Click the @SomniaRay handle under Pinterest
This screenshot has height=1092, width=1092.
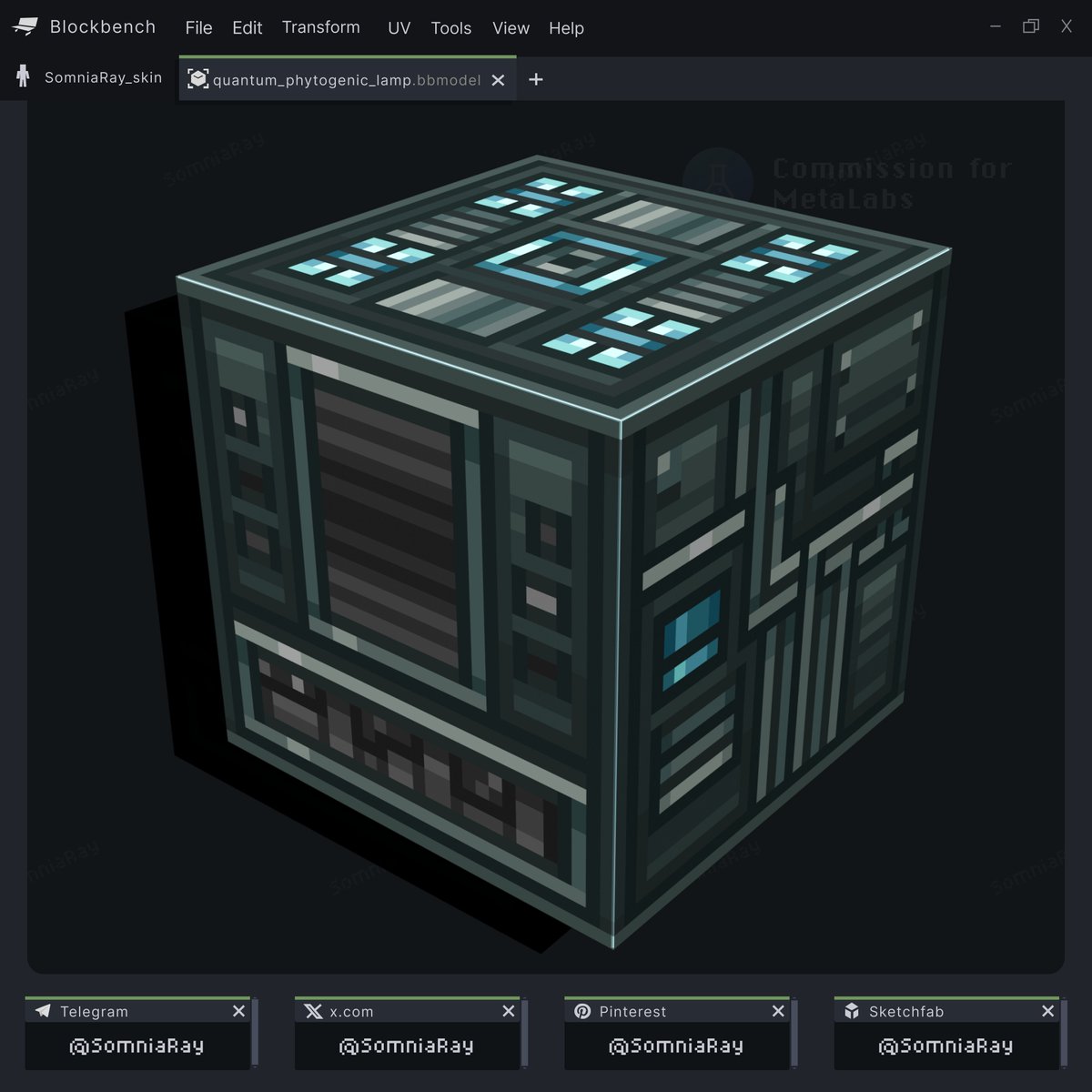pyautogui.click(x=676, y=1046)
